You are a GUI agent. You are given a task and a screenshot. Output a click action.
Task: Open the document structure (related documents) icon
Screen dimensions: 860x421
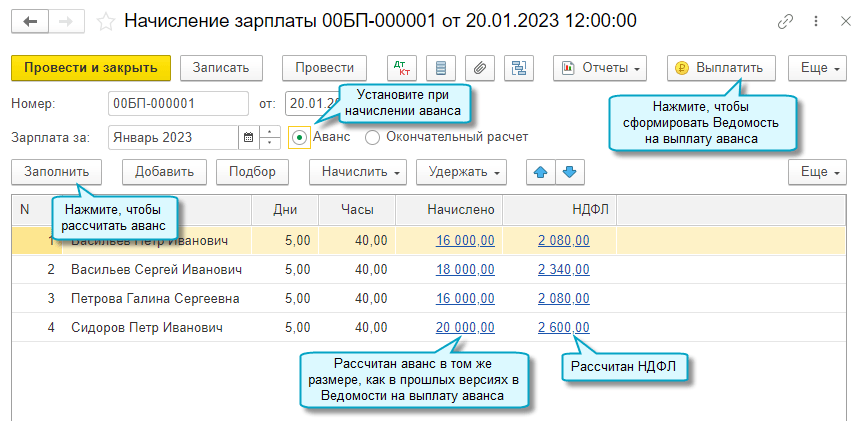pyautogui.click(x=519, y=68)
